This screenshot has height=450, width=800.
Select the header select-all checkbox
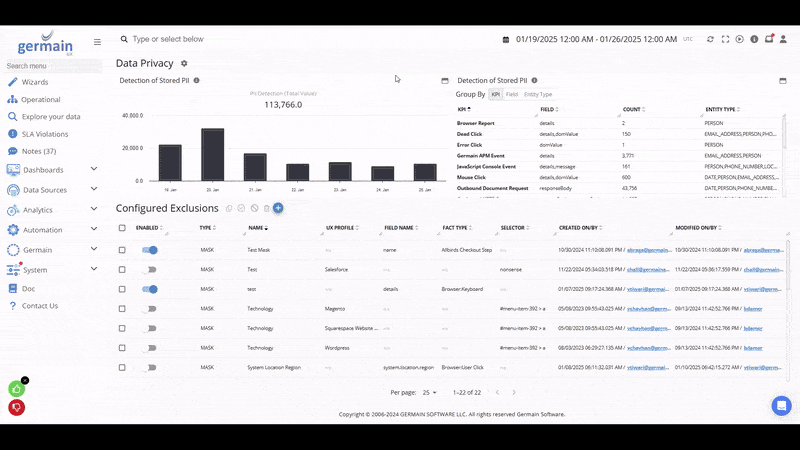coord(122,228)
